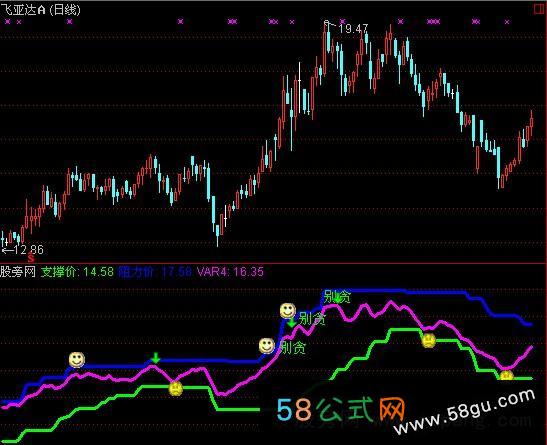The width and height of the screenshot is (547, 445).
Task: Select the 飞亚达A (日线) chart title
Action: pyautogui.click(x=40, y=9)
